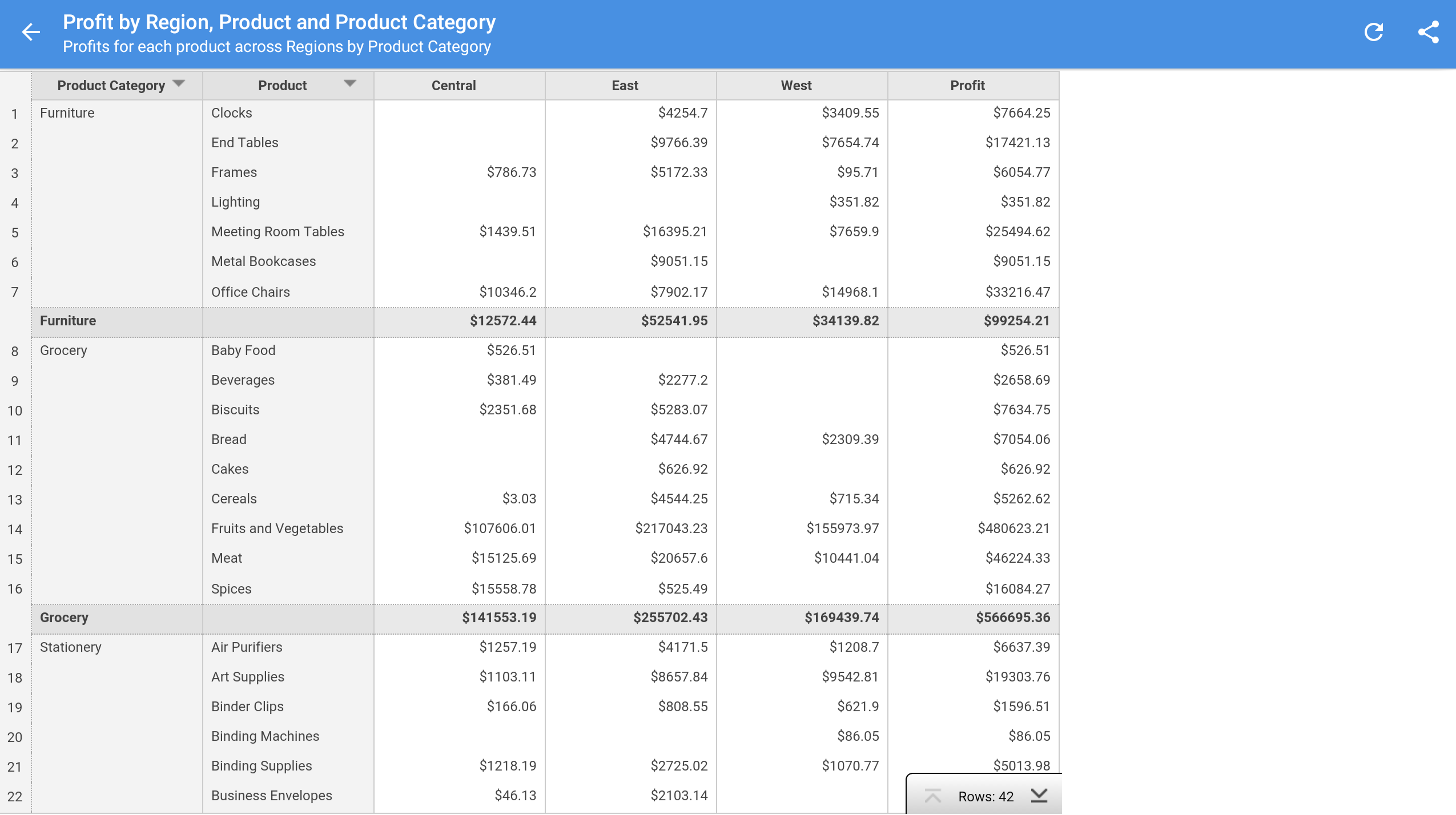Click the Office Chairs product cell
Image resolution: width=1456 pixels, height=815 pixels.
250,292
